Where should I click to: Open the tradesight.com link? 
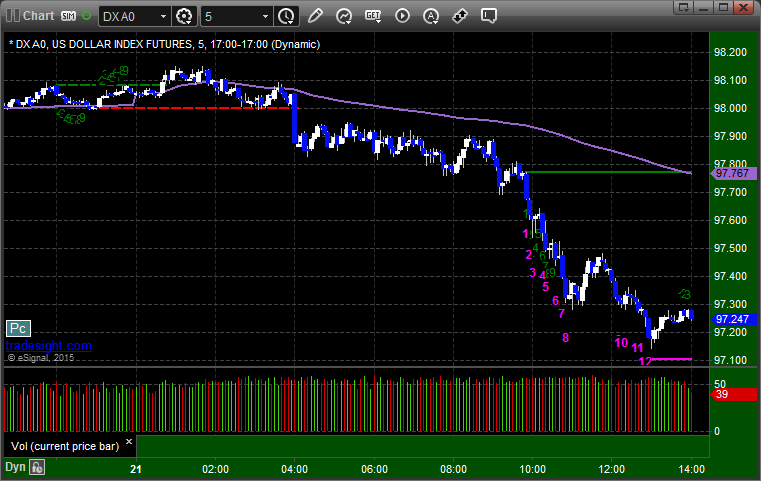(49, 346)
